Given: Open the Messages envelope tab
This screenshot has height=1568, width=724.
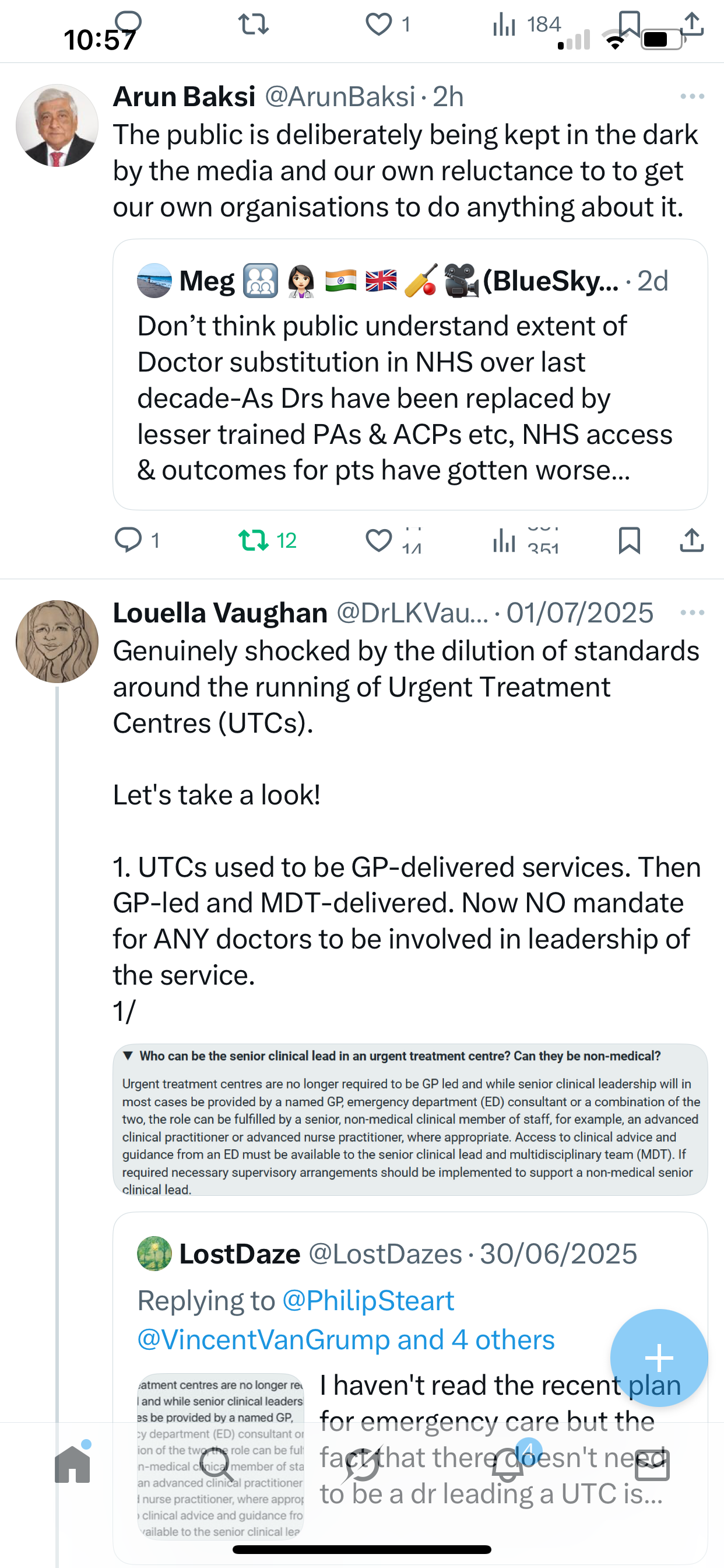Looking at the screenshot, I should point(652,1465).
